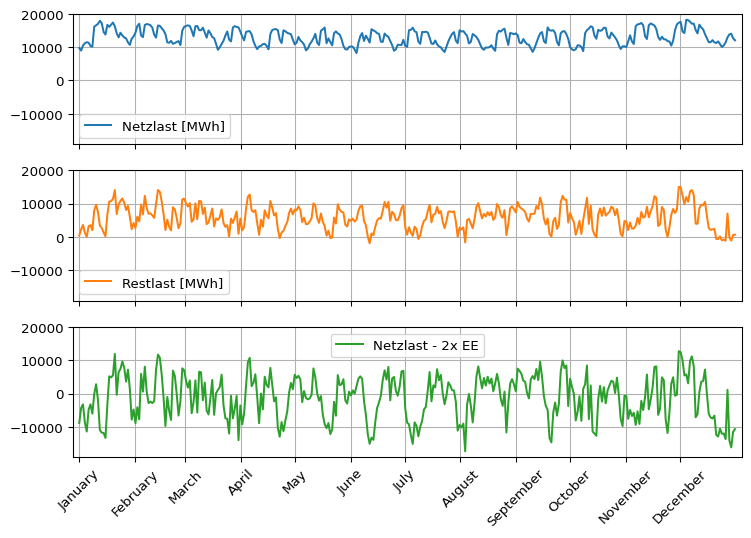Click the 20000 y-axis tick of top chart

44,15
